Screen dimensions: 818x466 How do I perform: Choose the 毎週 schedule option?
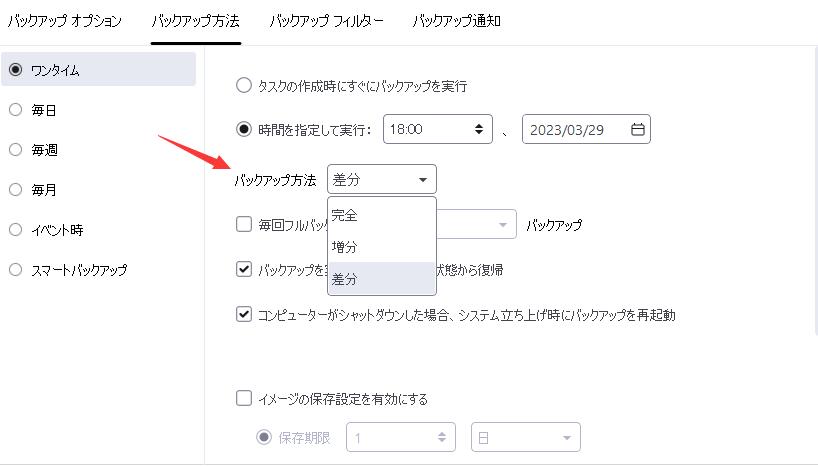(x=16, y=150)
